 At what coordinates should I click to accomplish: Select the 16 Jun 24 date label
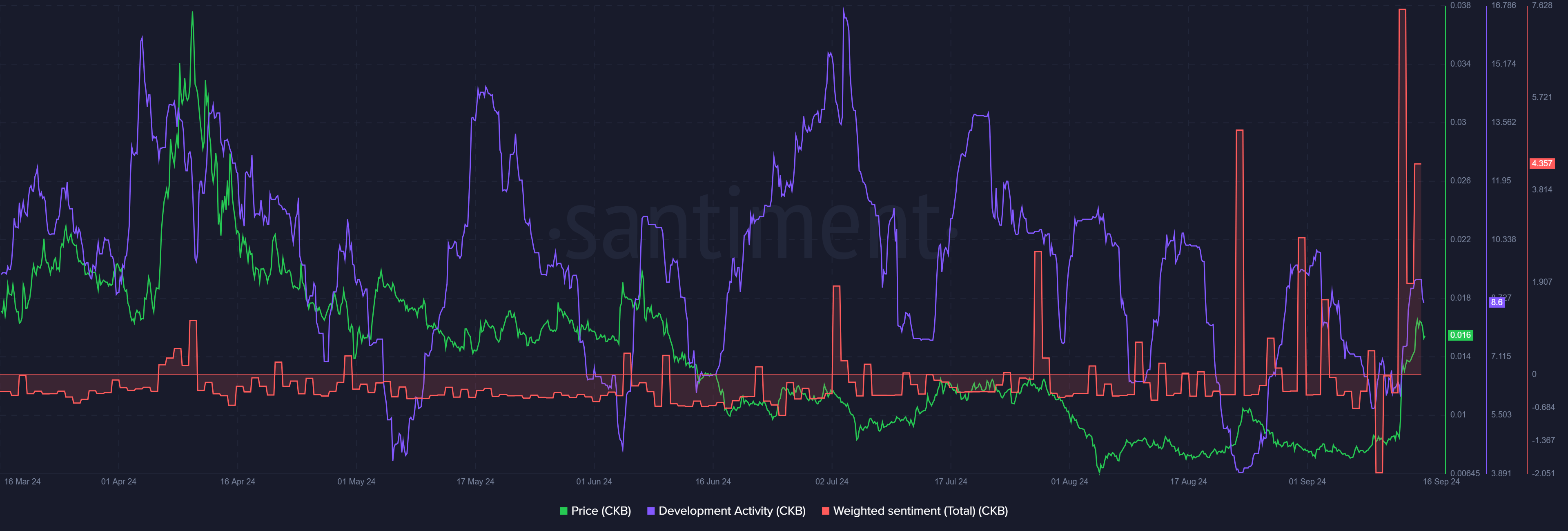click(713, 482)
